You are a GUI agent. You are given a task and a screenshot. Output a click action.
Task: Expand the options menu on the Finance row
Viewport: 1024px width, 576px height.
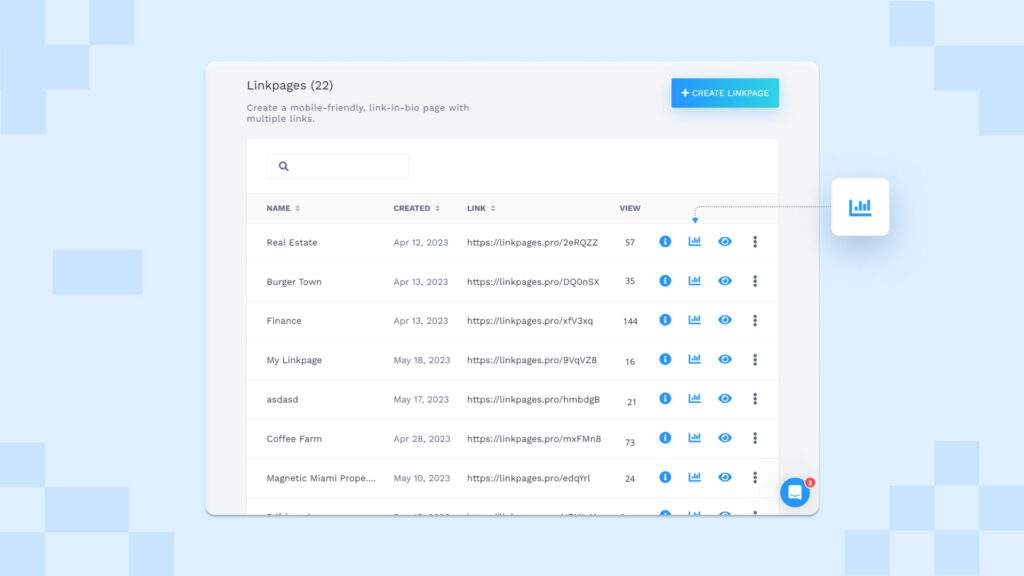pos(755,320)
